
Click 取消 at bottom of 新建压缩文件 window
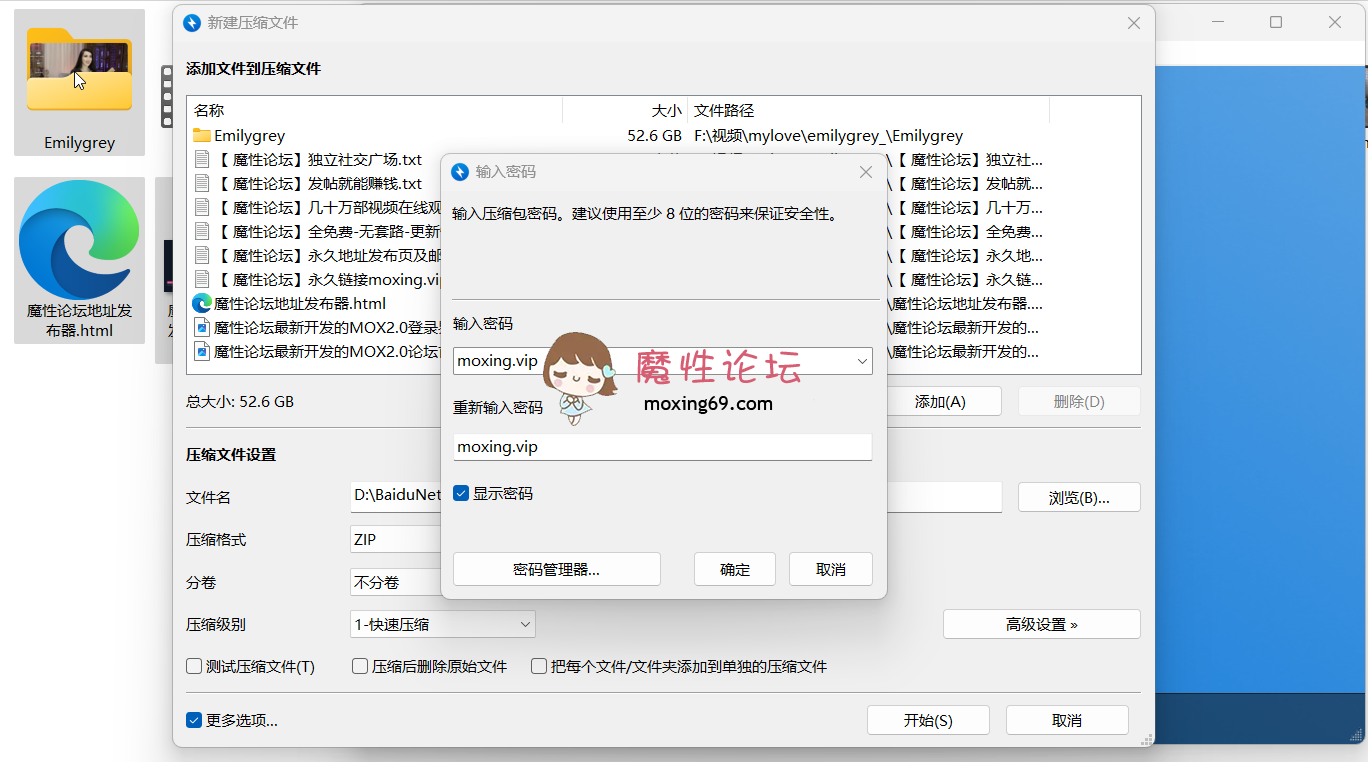click(1067, 720)
